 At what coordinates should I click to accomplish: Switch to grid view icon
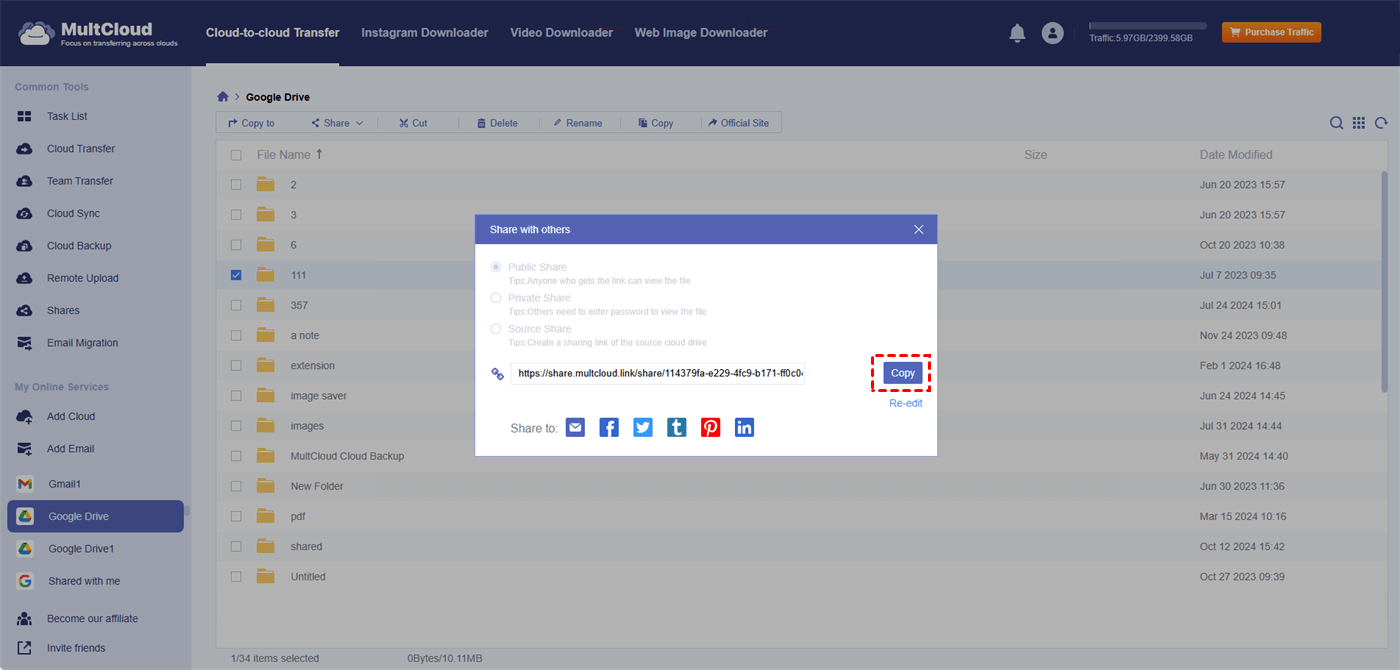click(1359, 123)
